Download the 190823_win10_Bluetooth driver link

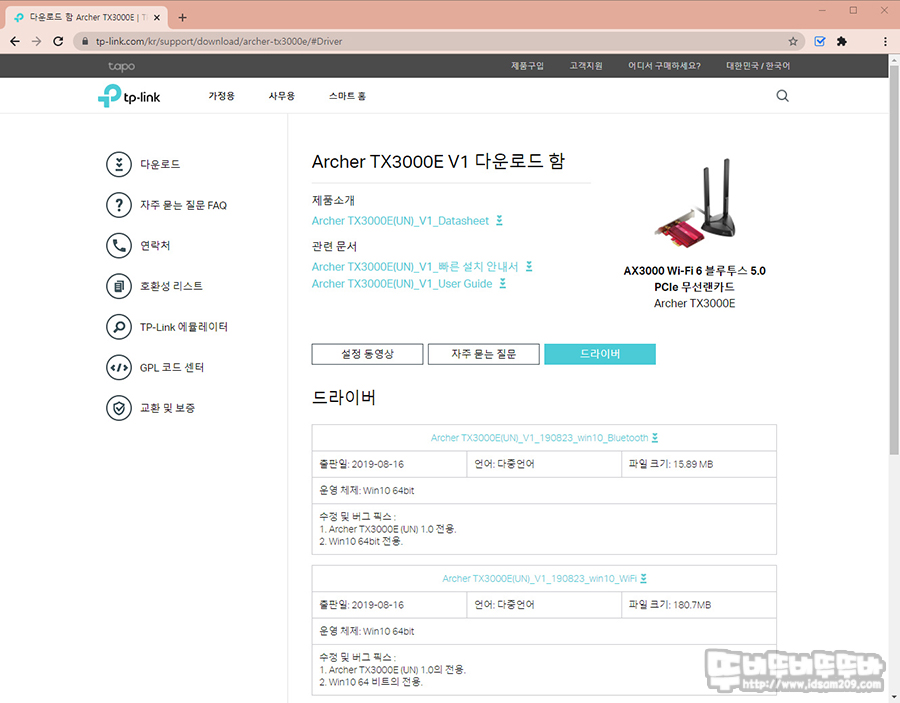[540, 438]
